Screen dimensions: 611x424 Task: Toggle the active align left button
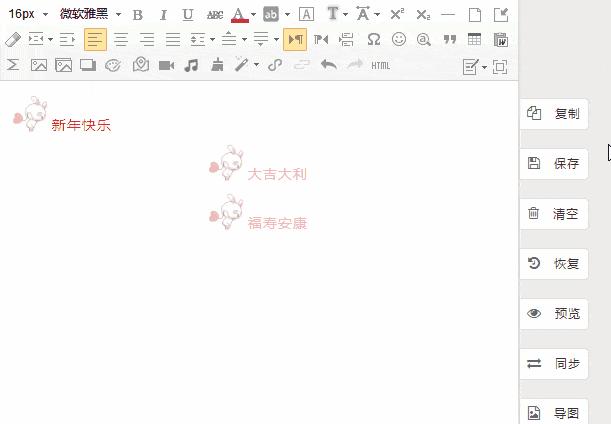95,39
